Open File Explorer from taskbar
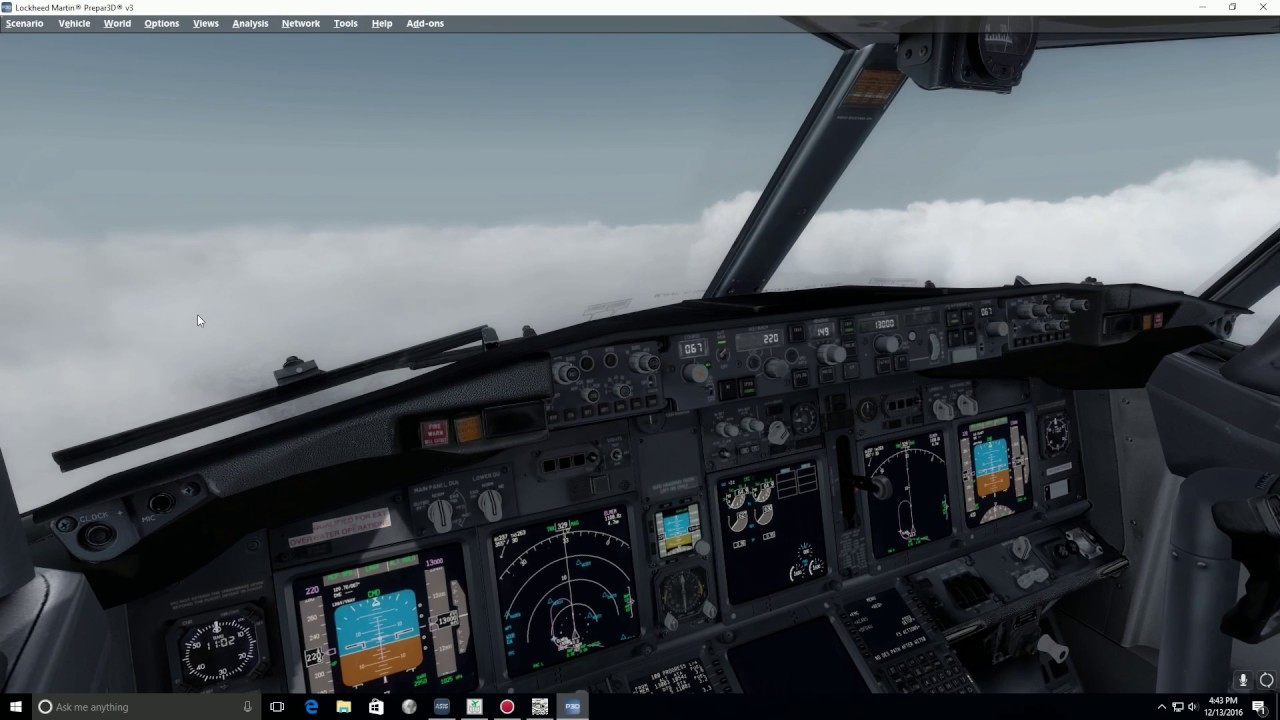The image size is (1280, 720). (343, 707)
